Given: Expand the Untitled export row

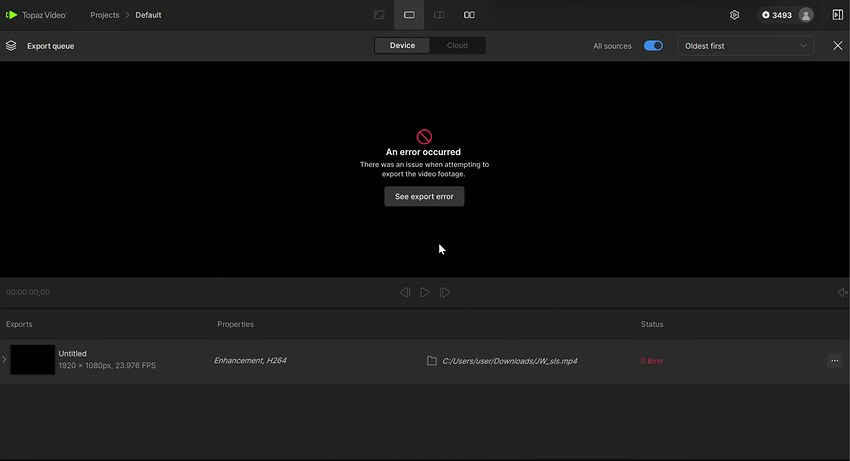Looking at the screenshot, I should 4,360.
